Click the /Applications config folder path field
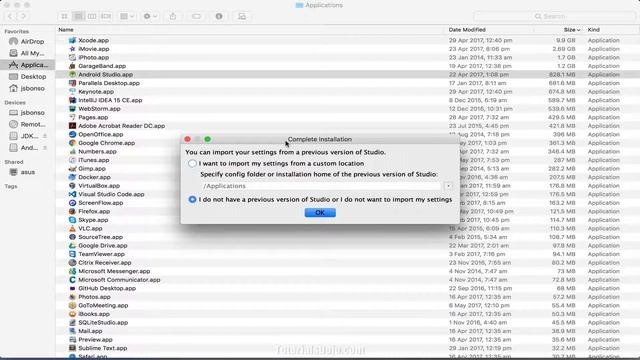Screen dimensions: 640x360 (x=320, y=186)
